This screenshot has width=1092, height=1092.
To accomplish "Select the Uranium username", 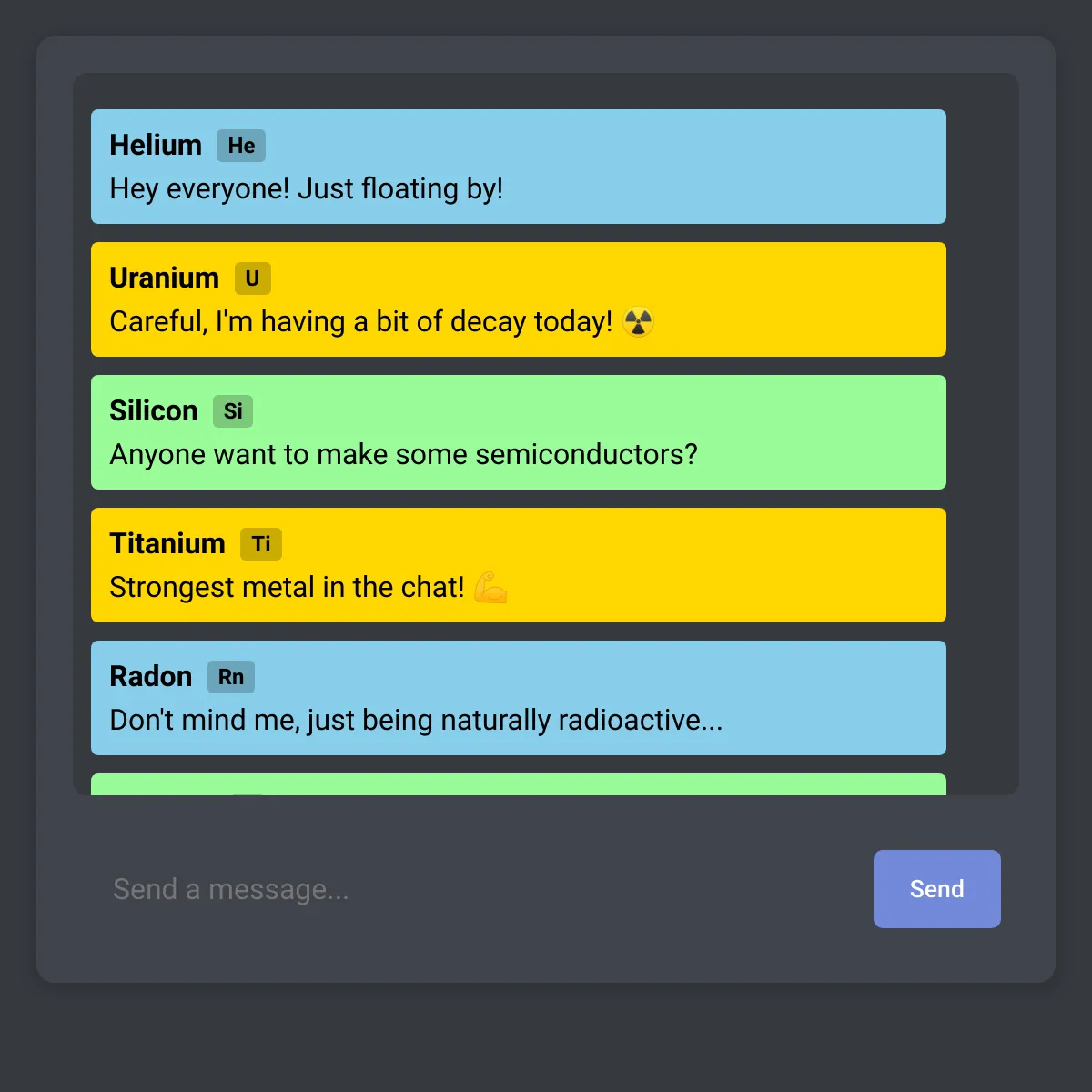I will click(x=165, y=278).
